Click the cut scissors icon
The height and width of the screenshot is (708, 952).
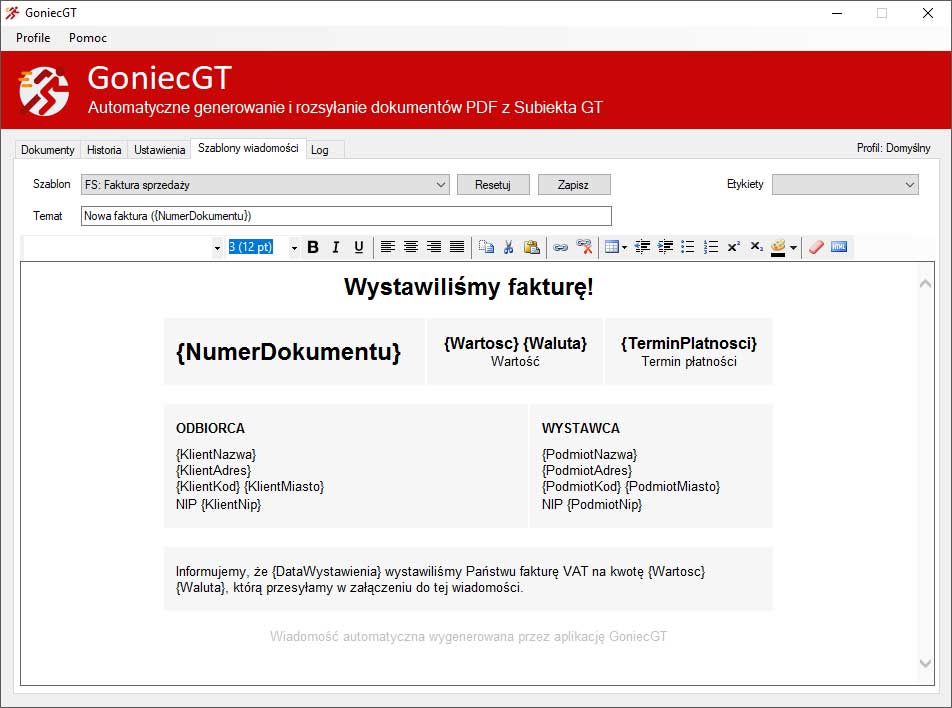(509, 247)
